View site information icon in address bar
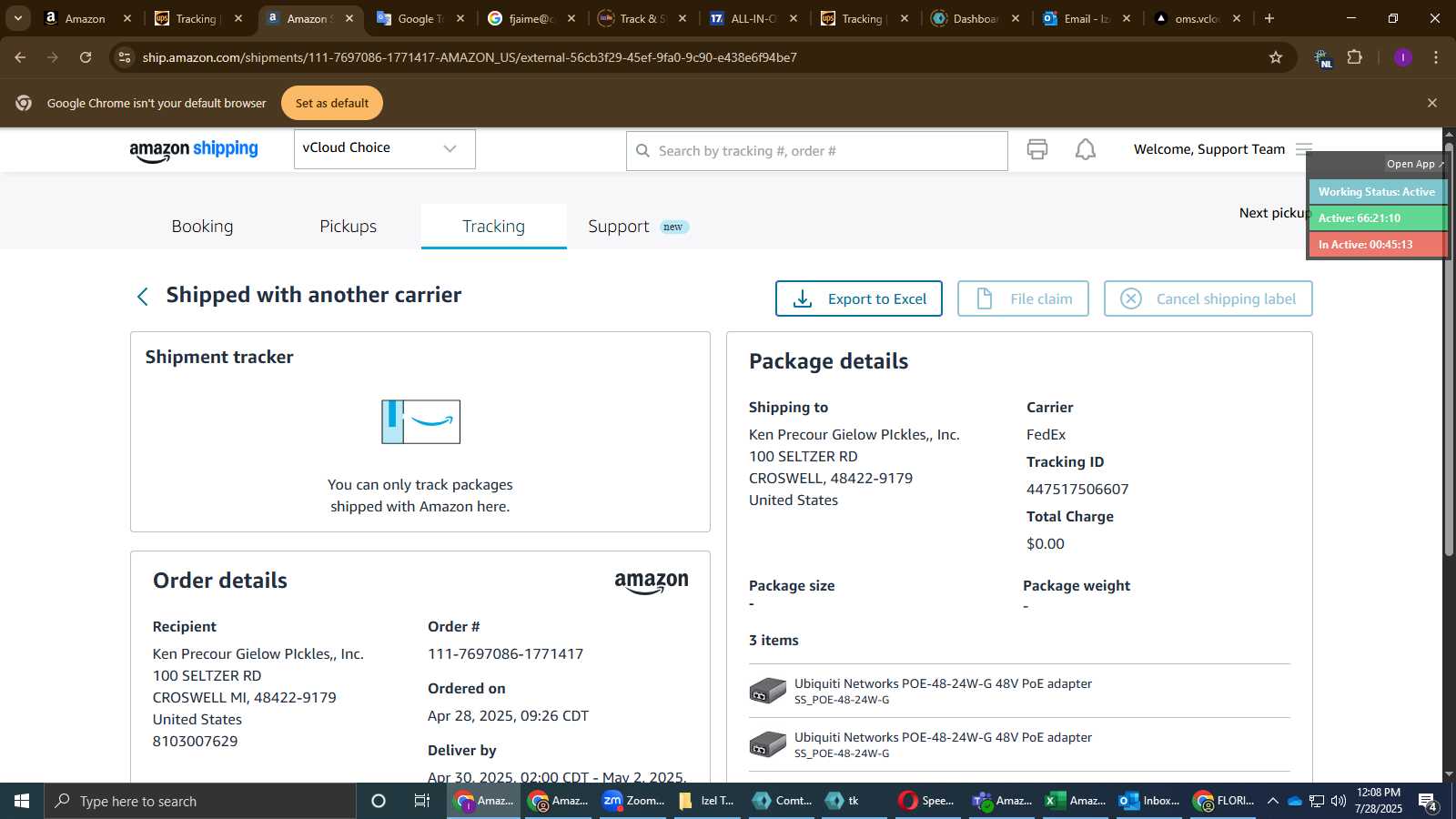Screen dimensions: 1456x819 (x=125, y=57)
